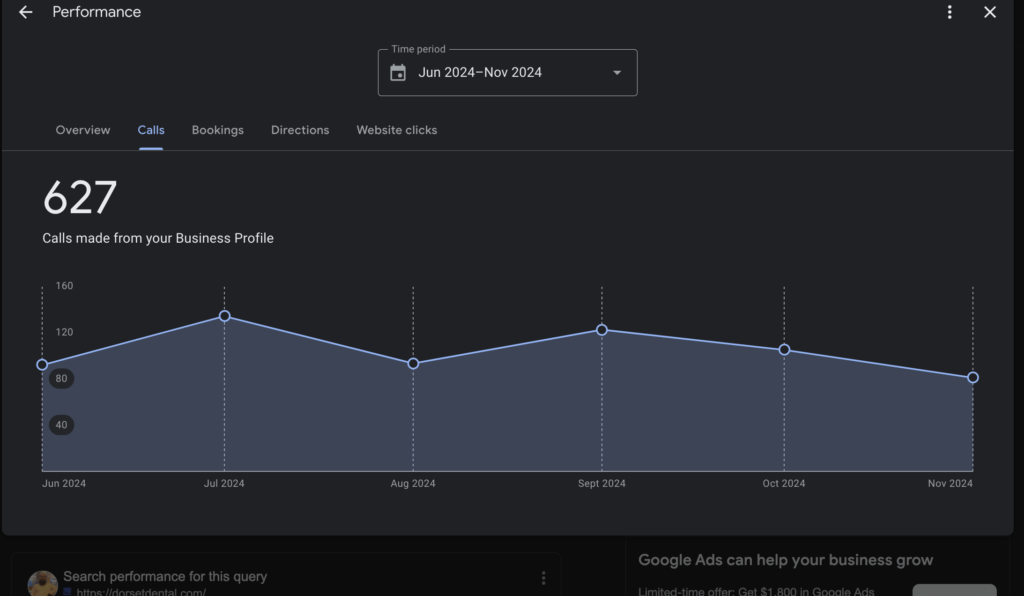The width and height of the screenshot is (1024, 596).
Task: Expand the Time period dropdown arrow
Action: click(616, 72)
